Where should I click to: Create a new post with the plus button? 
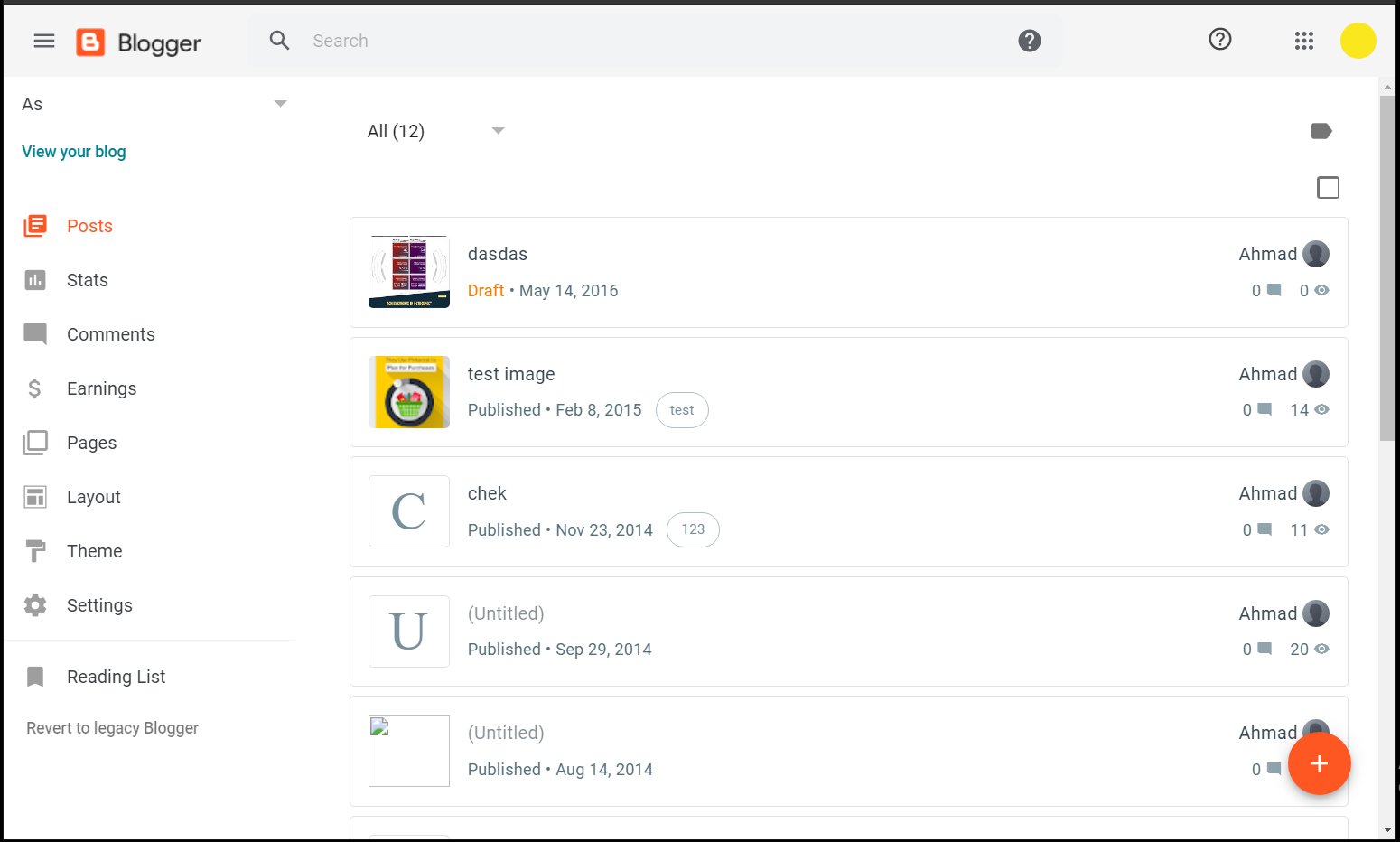[x=1319, y=763]
